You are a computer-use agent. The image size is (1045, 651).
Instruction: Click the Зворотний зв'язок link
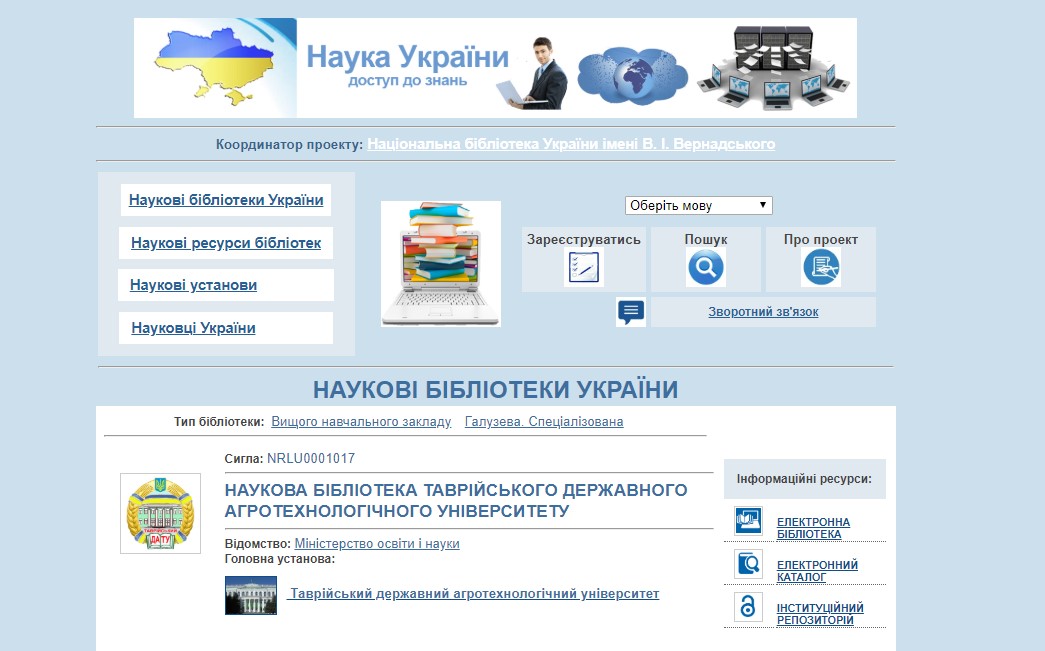pyautogui.click(x=763, y=312)
